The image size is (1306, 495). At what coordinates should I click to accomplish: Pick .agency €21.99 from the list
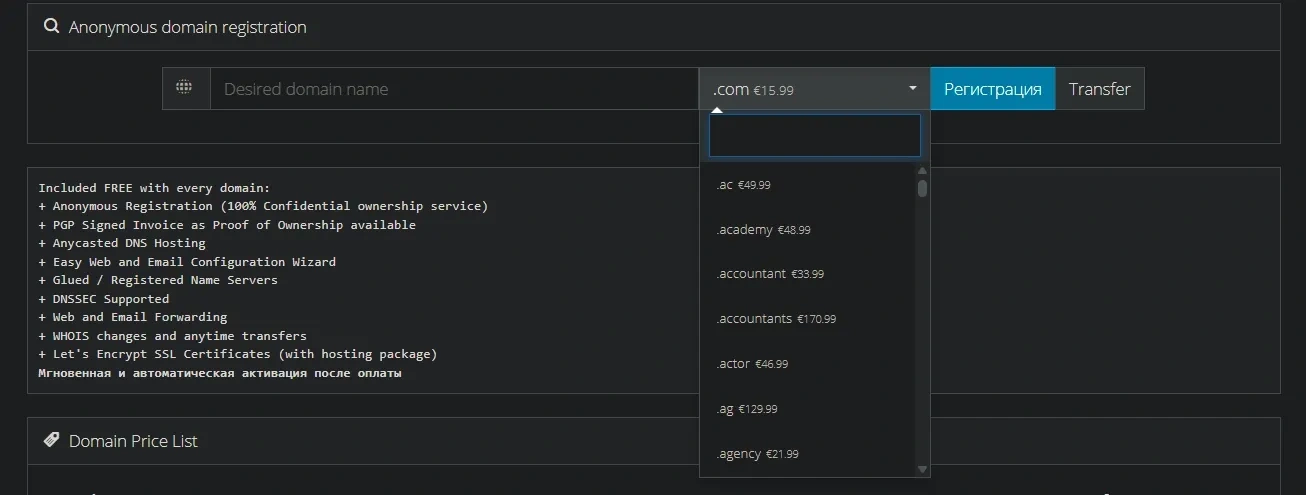point(757,454)
